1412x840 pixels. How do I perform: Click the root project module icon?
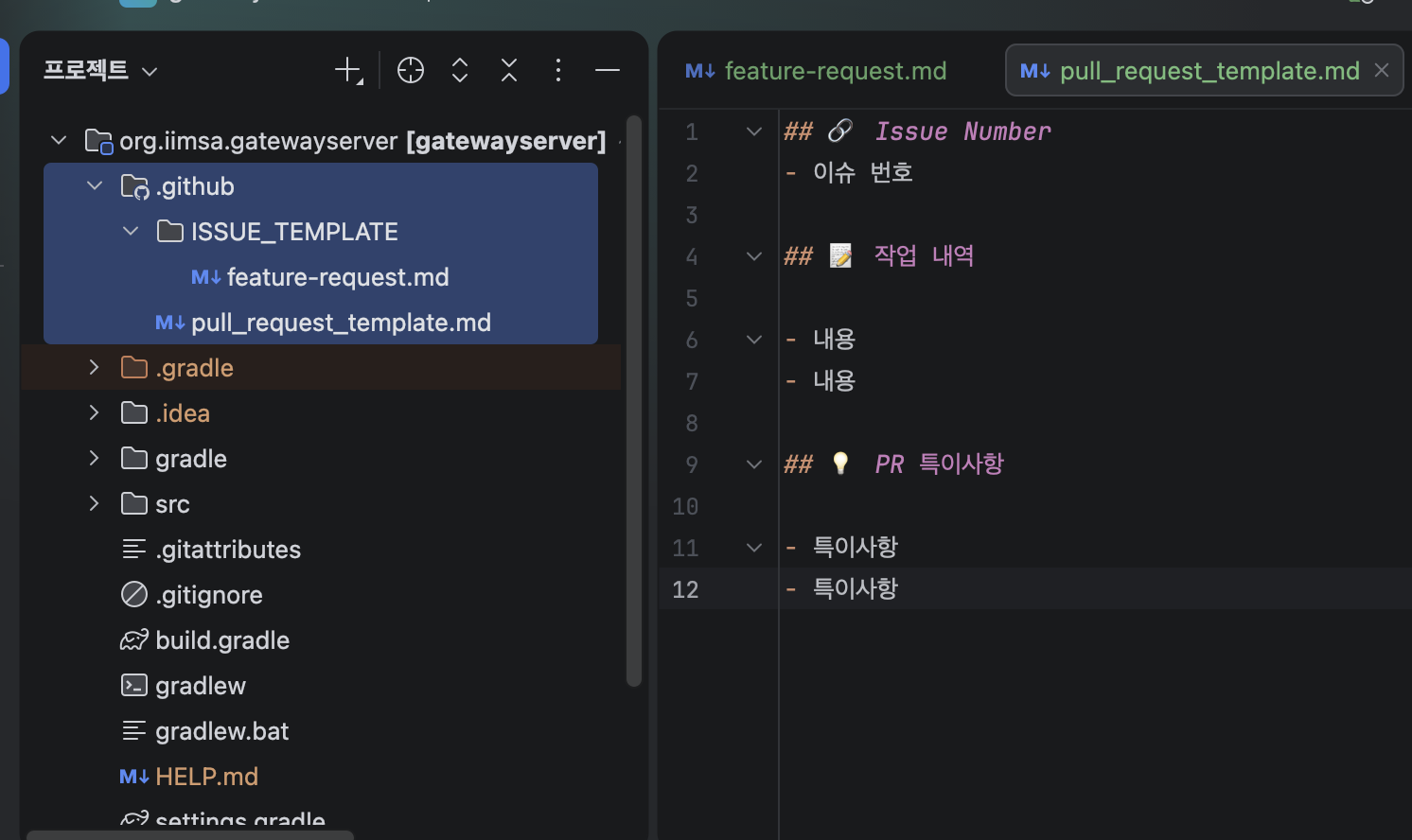click(x=98, y=141)
